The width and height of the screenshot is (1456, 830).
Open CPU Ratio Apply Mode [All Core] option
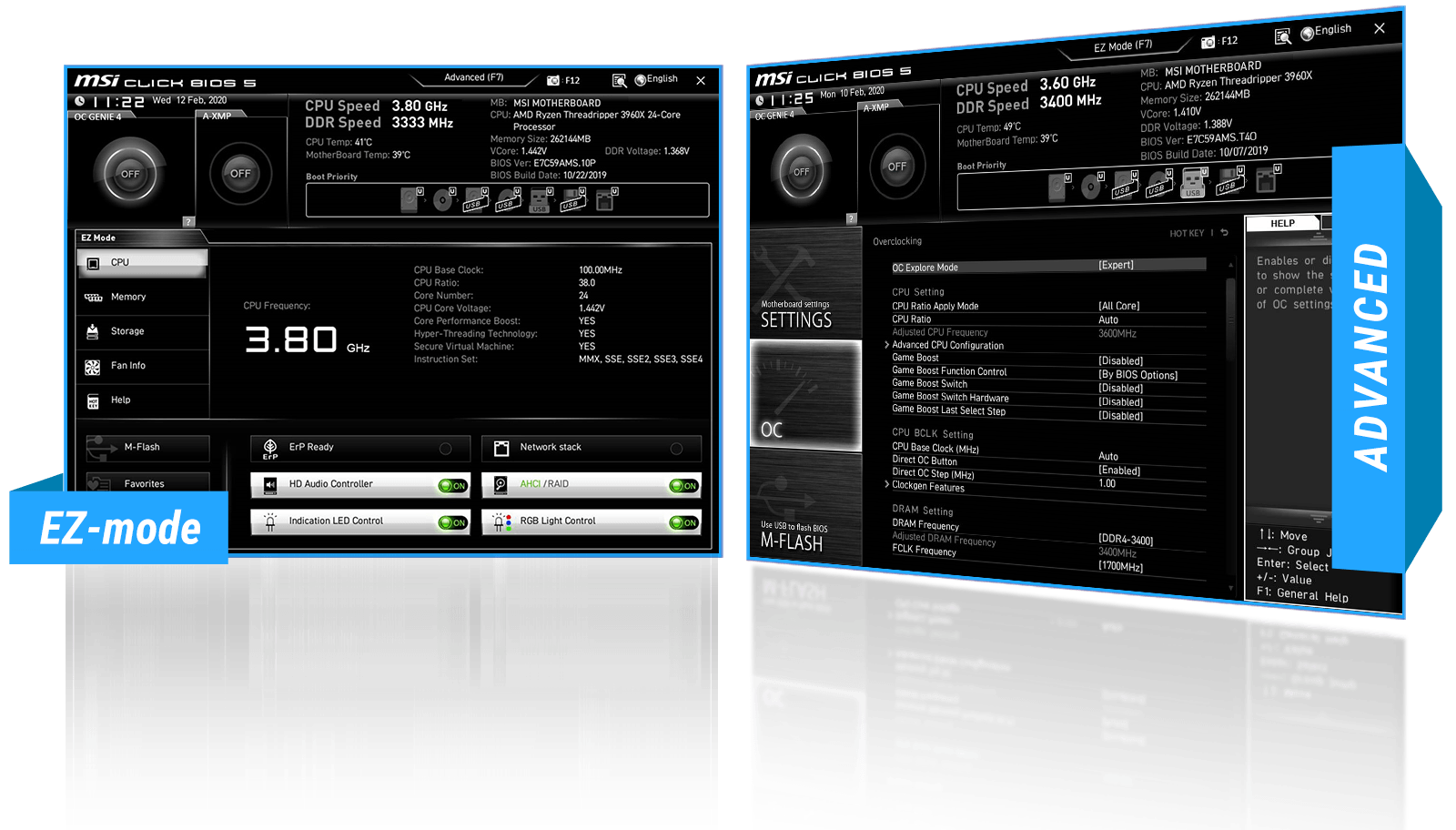[x=1048, y=307]
